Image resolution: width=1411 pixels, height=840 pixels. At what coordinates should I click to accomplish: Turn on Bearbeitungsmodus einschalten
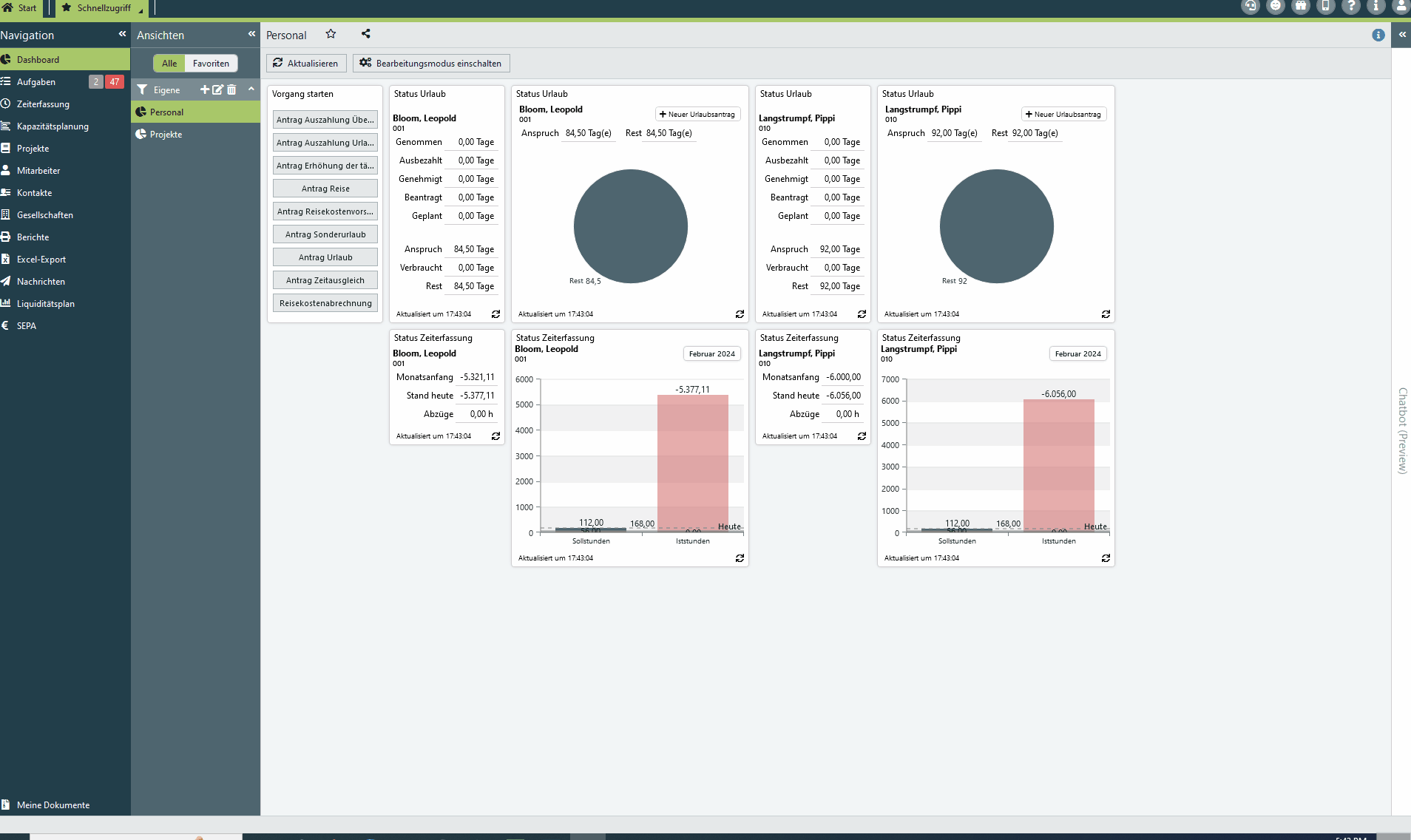(431, 64)
